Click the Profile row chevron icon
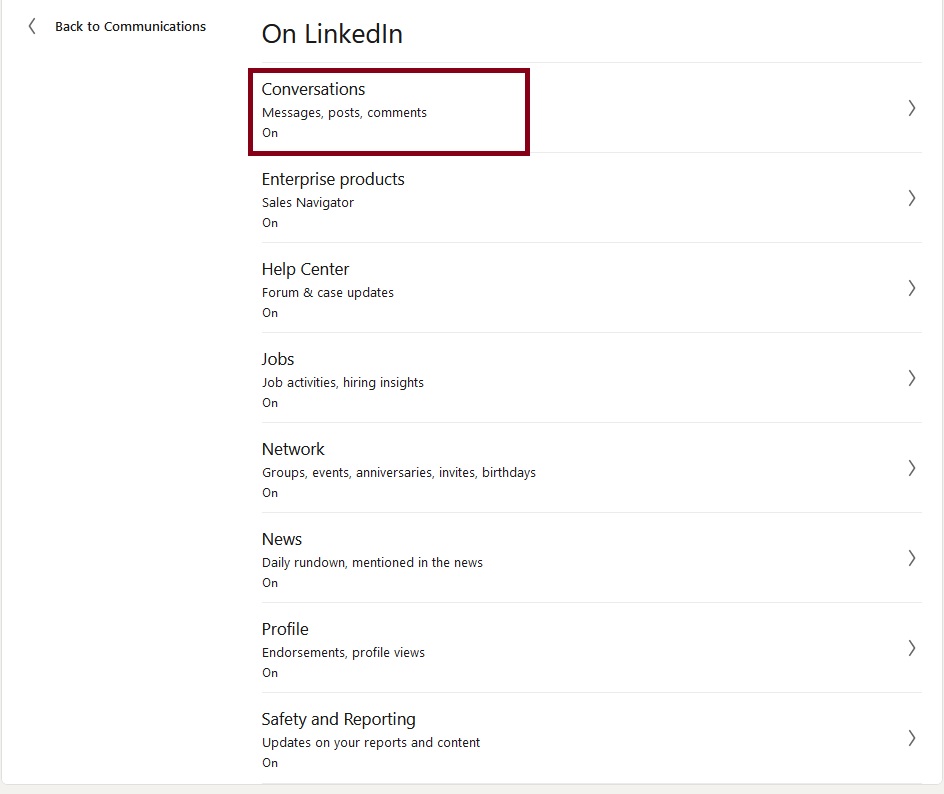 tap(911, 648)
